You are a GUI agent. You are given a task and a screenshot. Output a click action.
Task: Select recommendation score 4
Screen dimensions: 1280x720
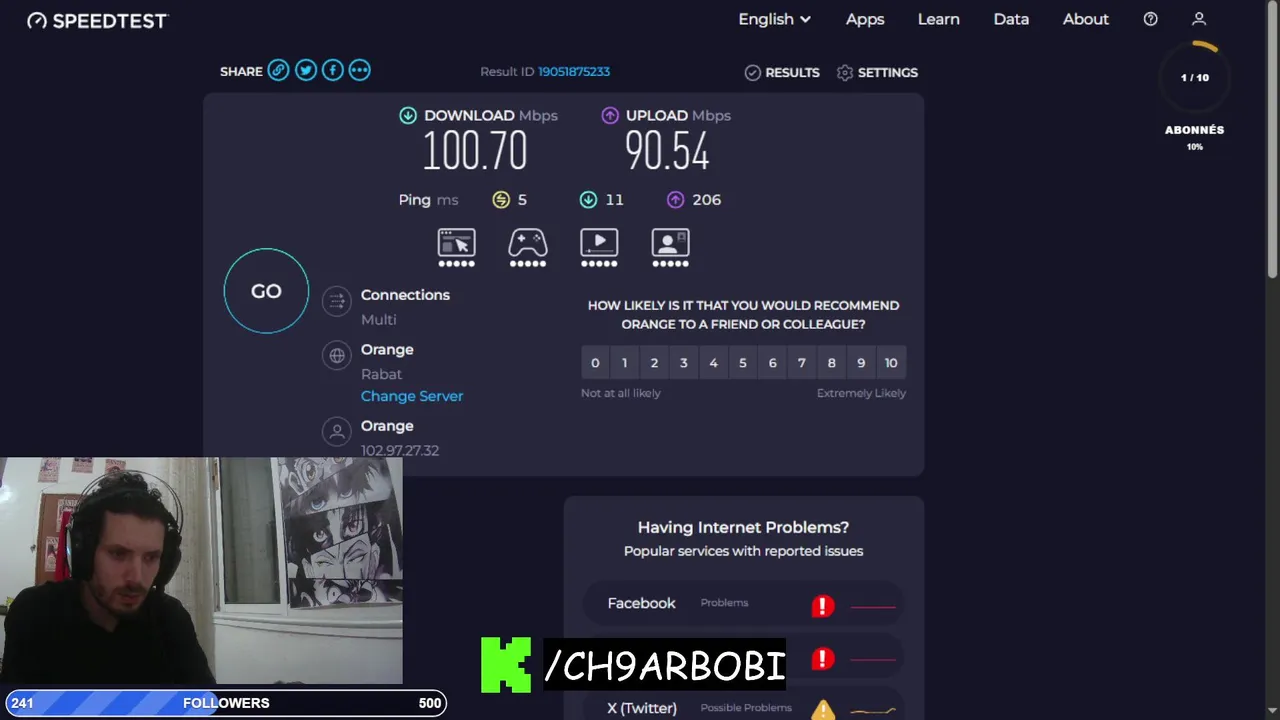713,363
